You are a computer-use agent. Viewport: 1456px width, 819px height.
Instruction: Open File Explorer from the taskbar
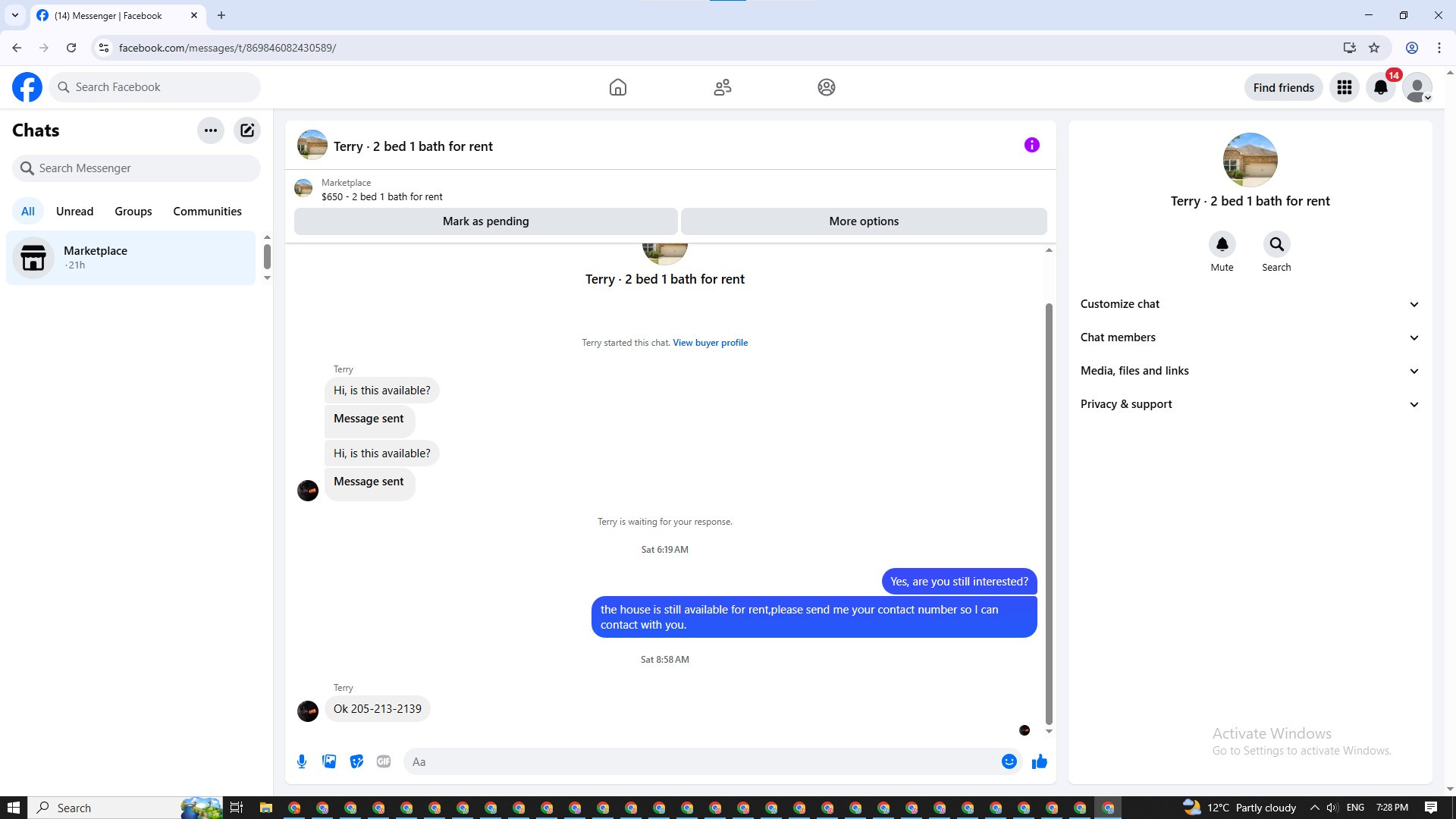(265, 808)
